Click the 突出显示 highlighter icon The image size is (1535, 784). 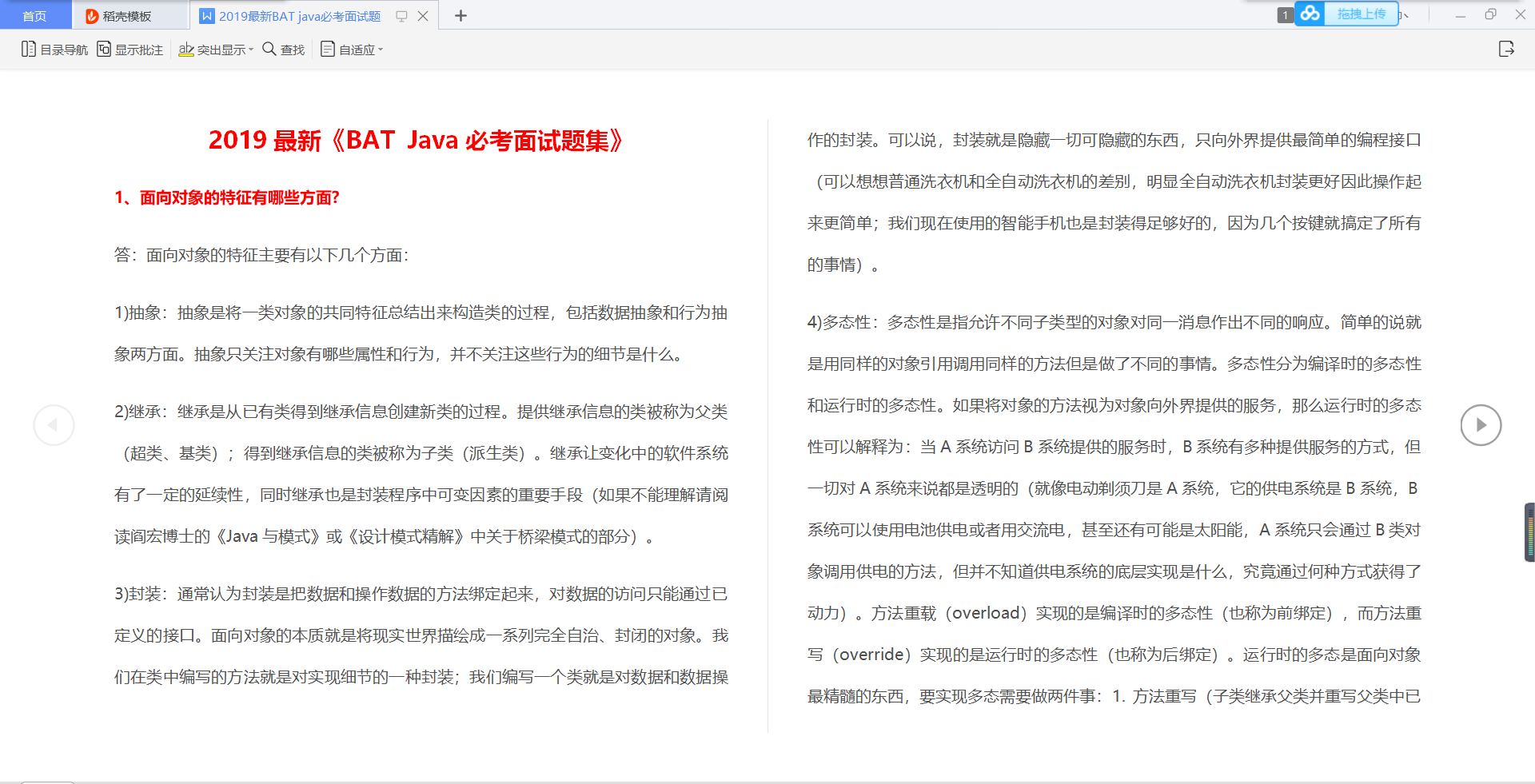point(186,50)
